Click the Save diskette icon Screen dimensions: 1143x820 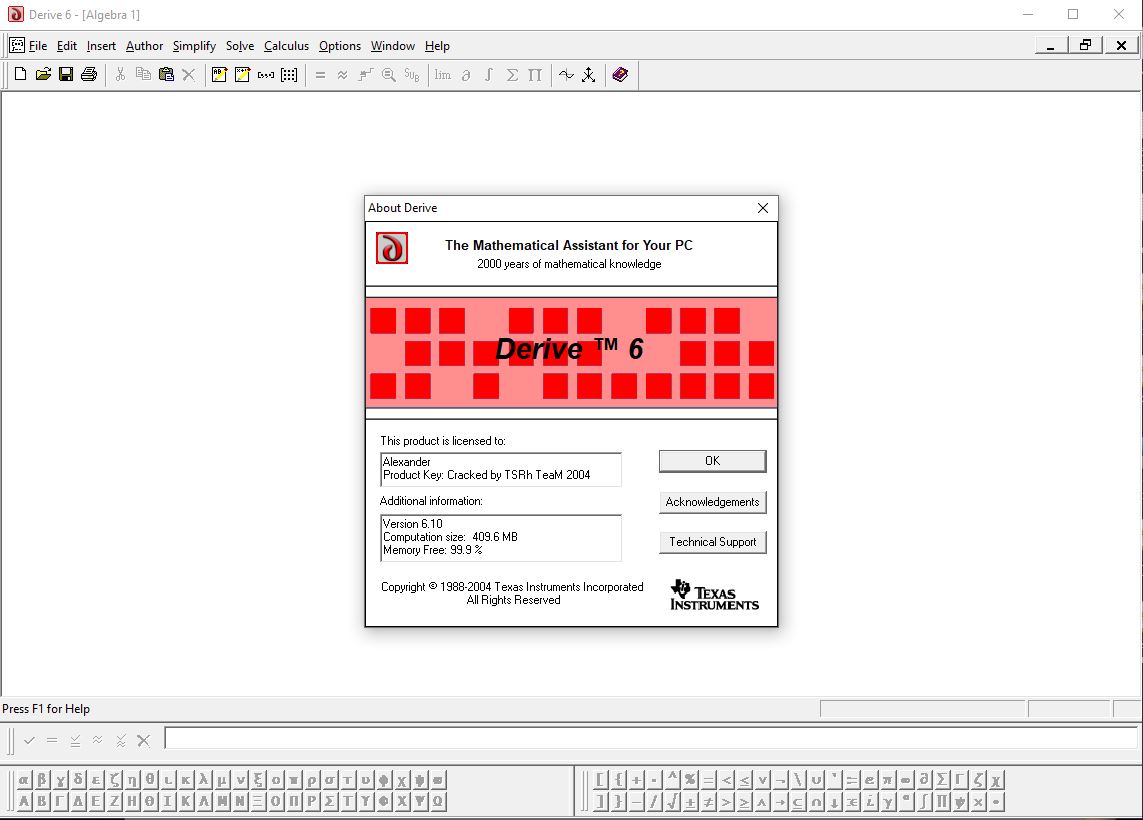[x=66, y=75]
